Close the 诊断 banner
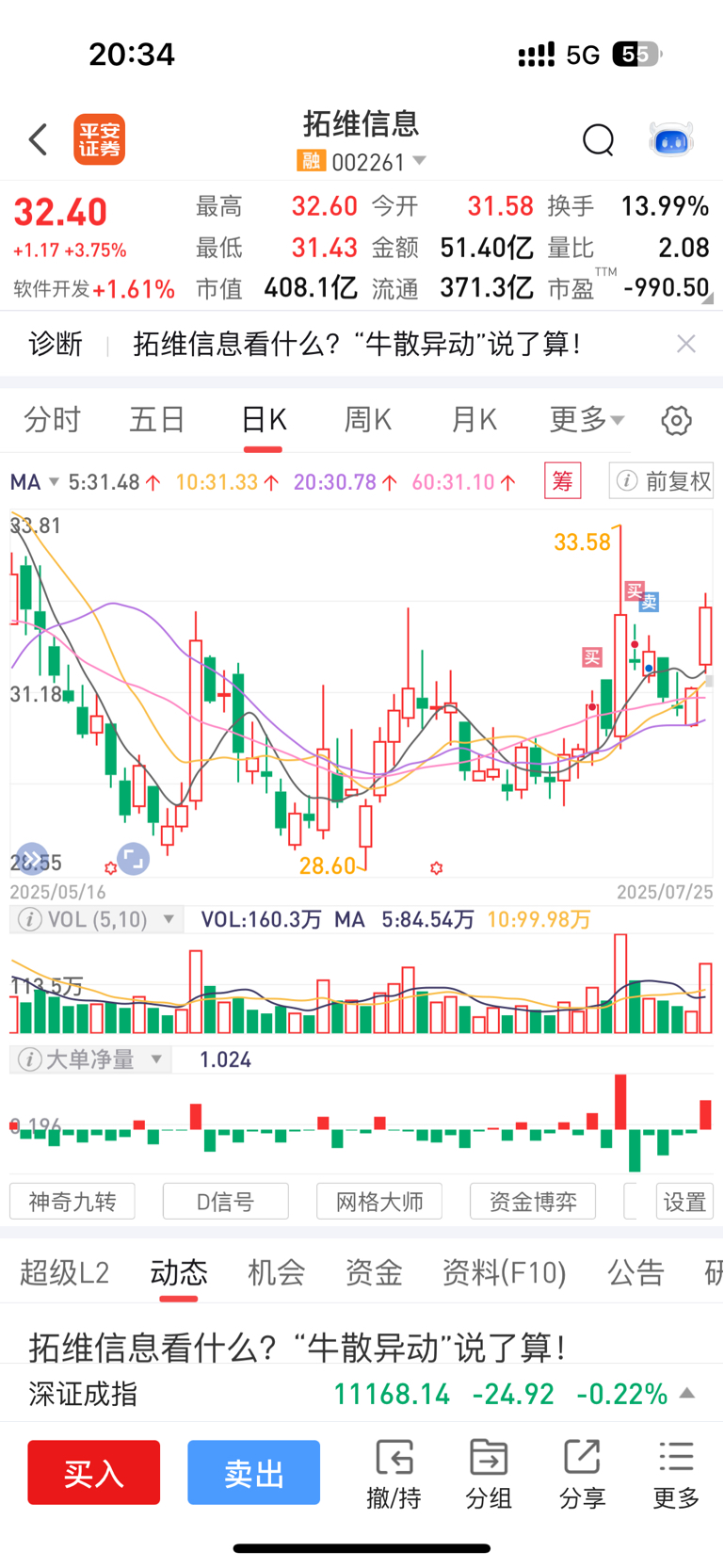Screen dimensions: 724x1568 (686, 344)
